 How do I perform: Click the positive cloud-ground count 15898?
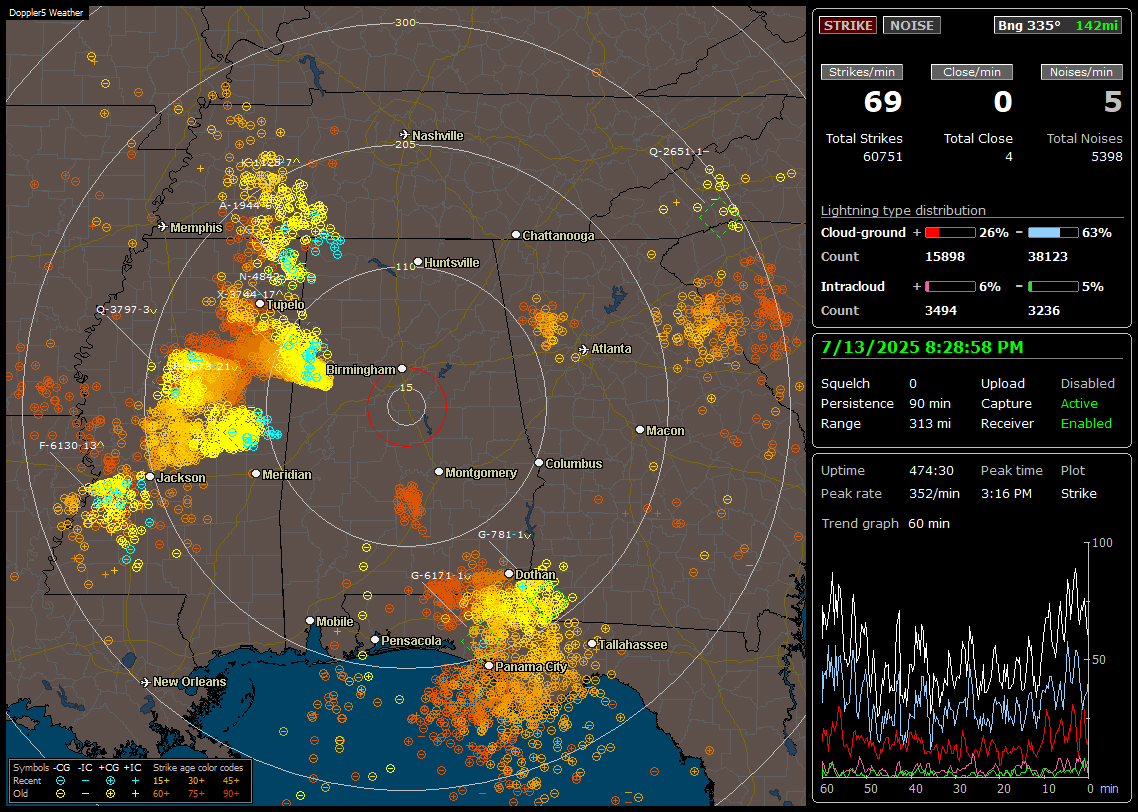pyautogui.click(x=945, y=257)
